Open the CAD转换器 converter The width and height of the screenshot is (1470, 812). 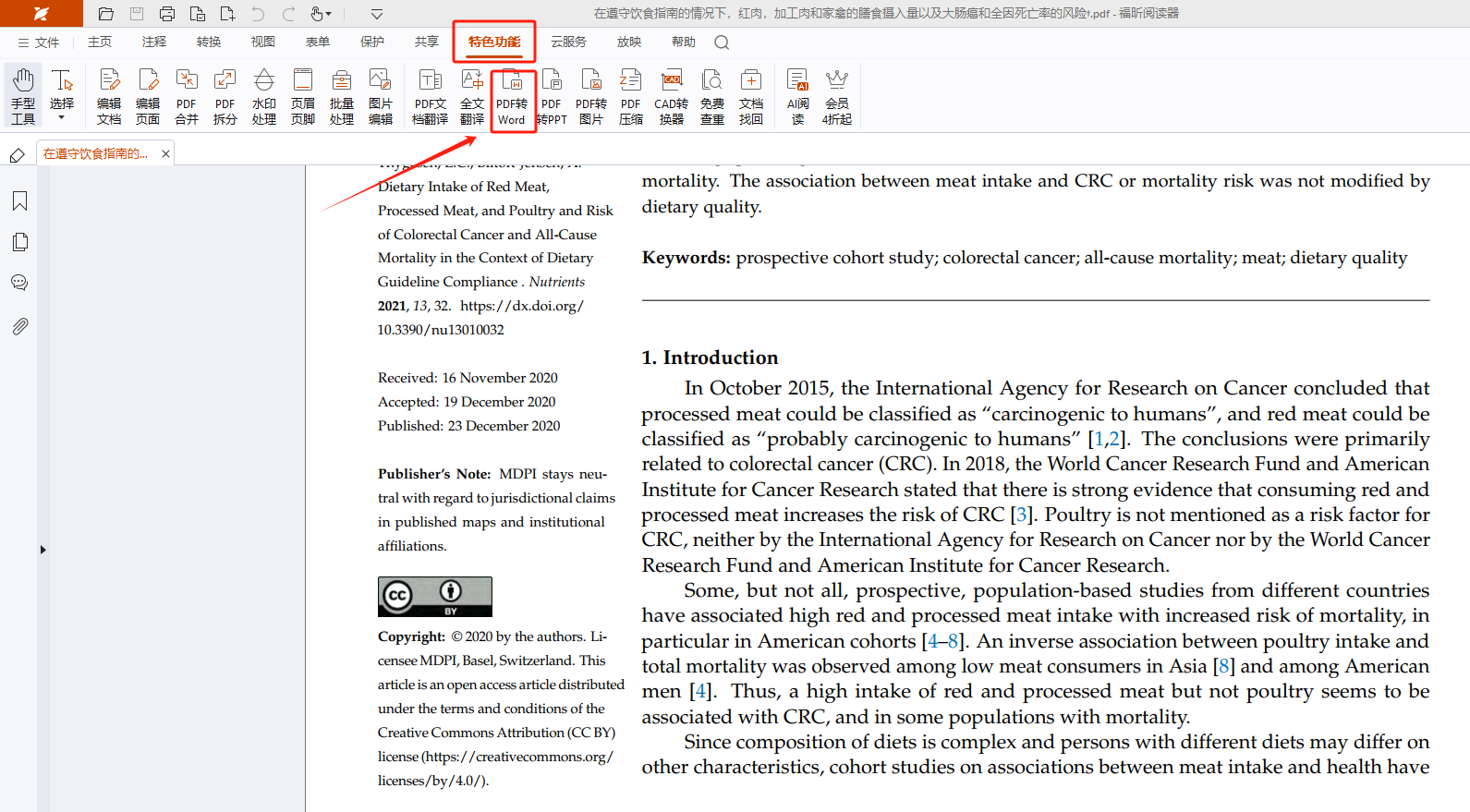(x=672, y=97)
